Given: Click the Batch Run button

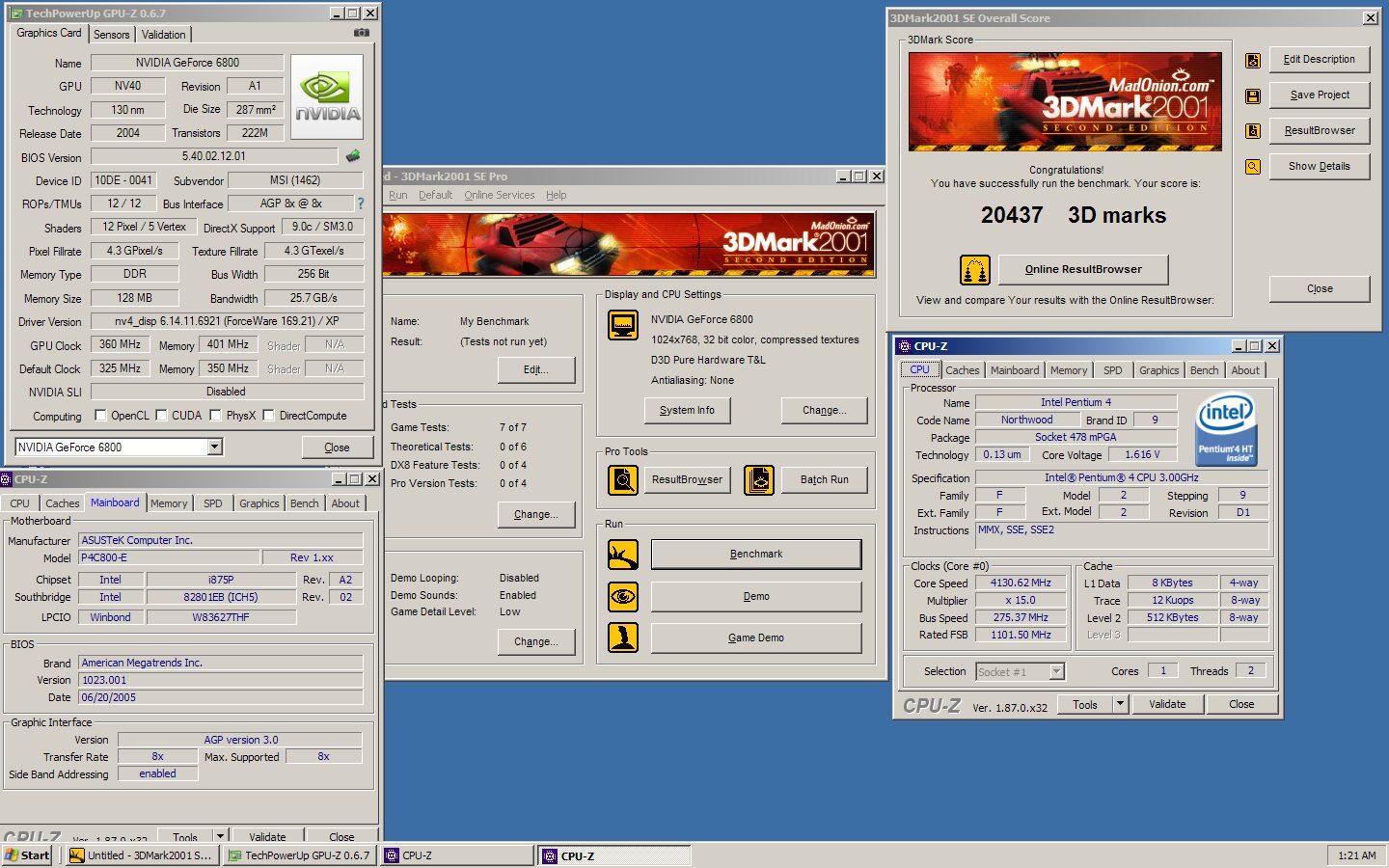Looking at the screenshot, I should tap(825, 480).
